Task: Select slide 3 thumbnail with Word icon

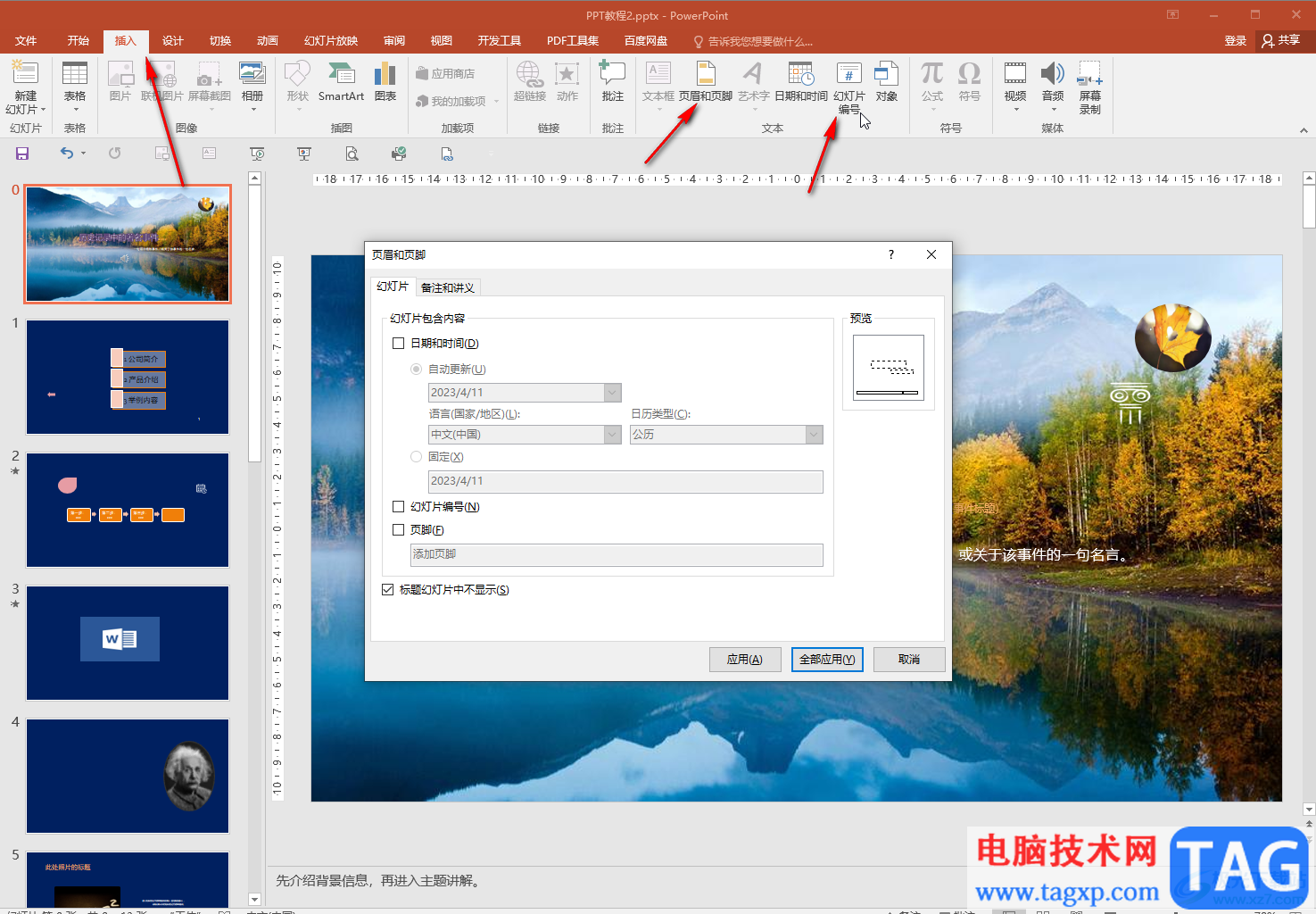Action: tap(128, 643)
